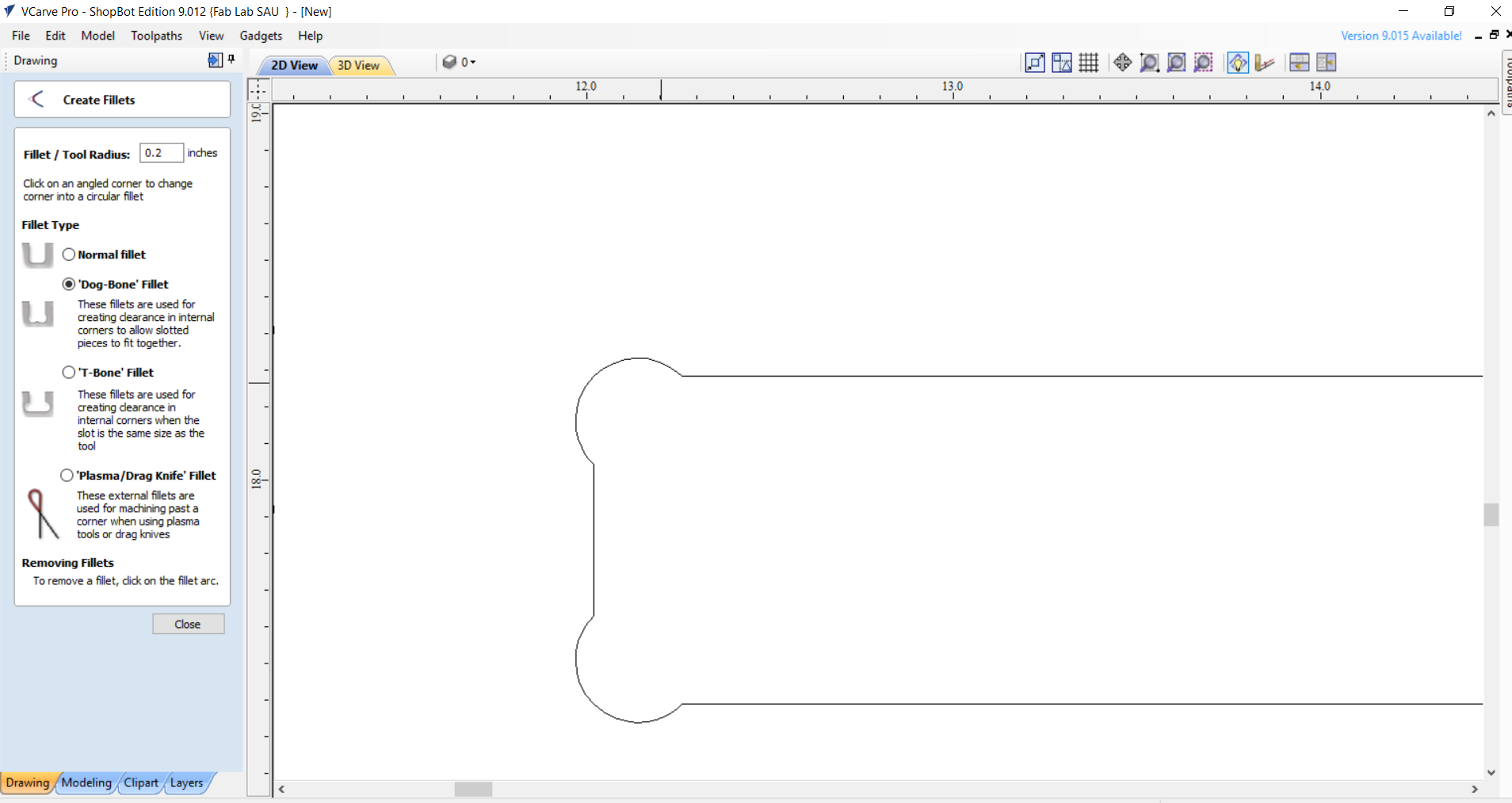Click the VCarve Pro logo in title bar
Image resolution: width=1512 pixels, height=803 pixels.
pos(10,11)
